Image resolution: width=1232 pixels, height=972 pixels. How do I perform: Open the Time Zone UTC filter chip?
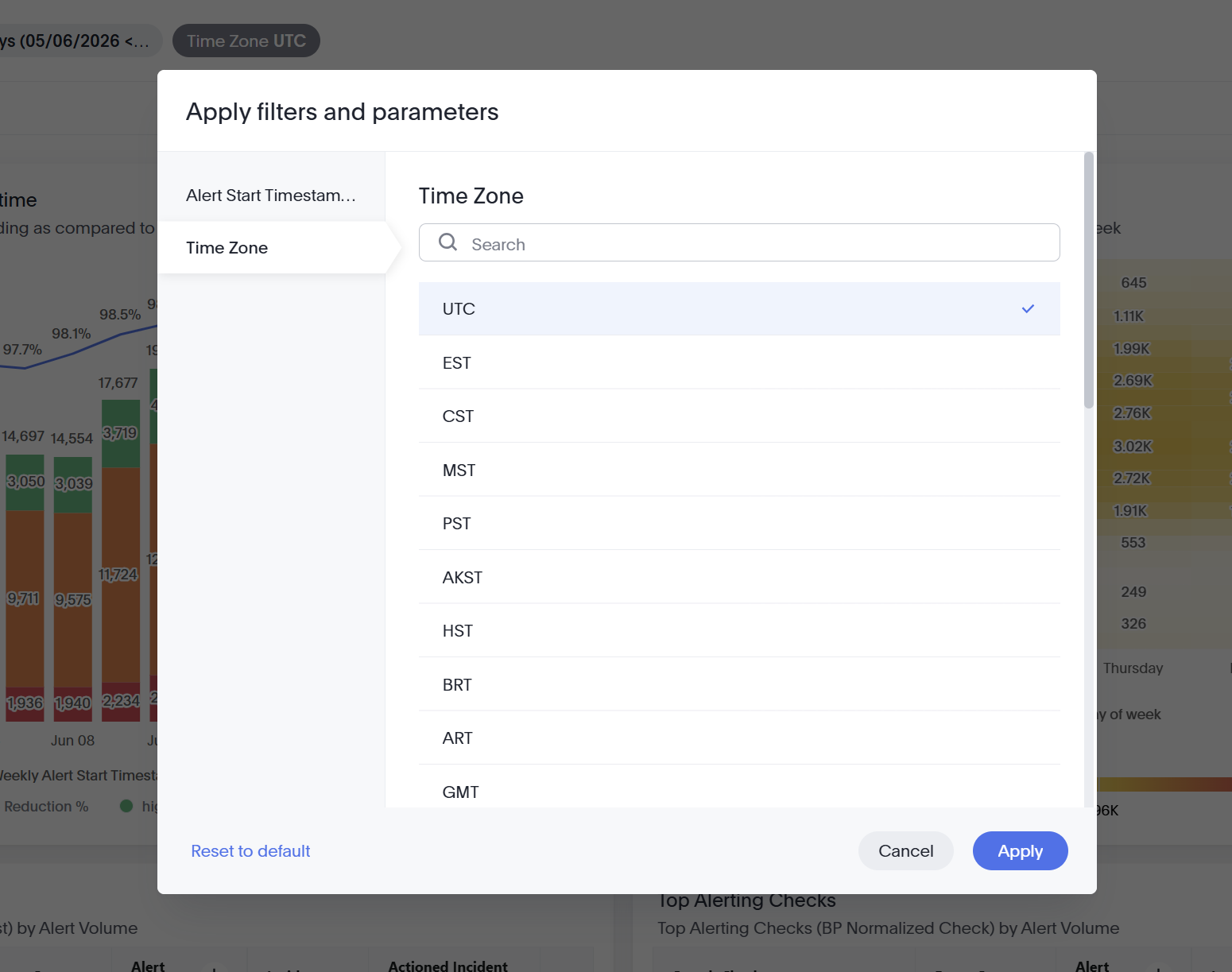246,41
